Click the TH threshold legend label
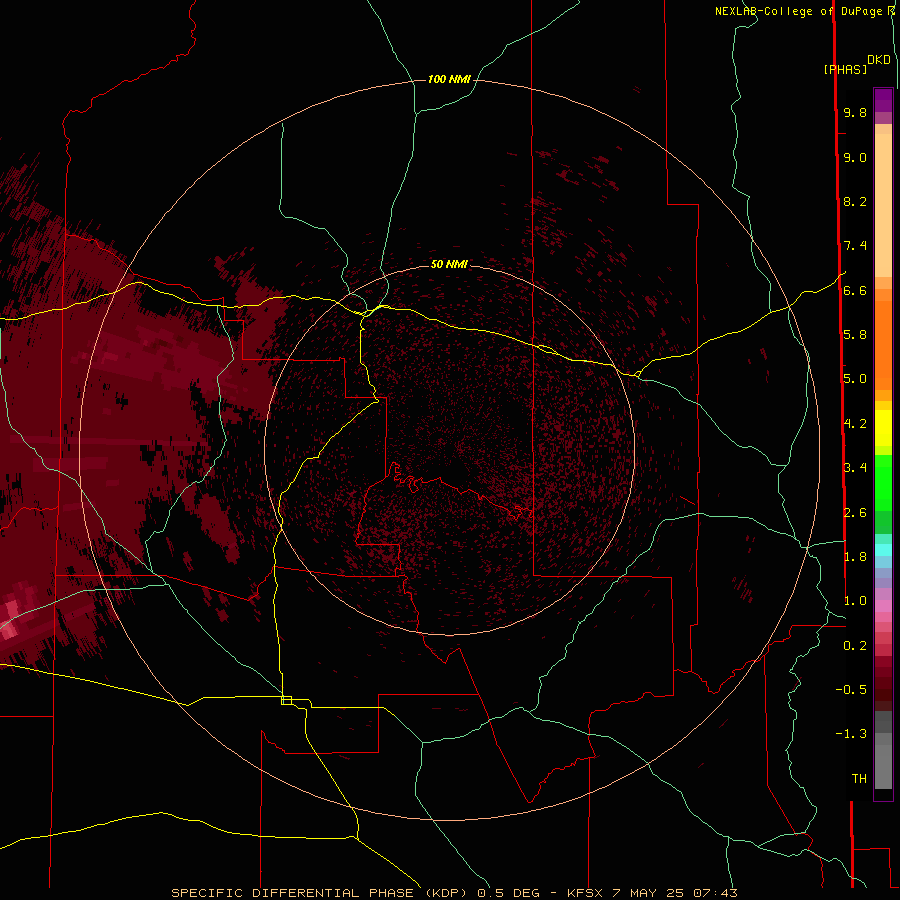This screenshot has height=900, width=900. pos(859,779)
